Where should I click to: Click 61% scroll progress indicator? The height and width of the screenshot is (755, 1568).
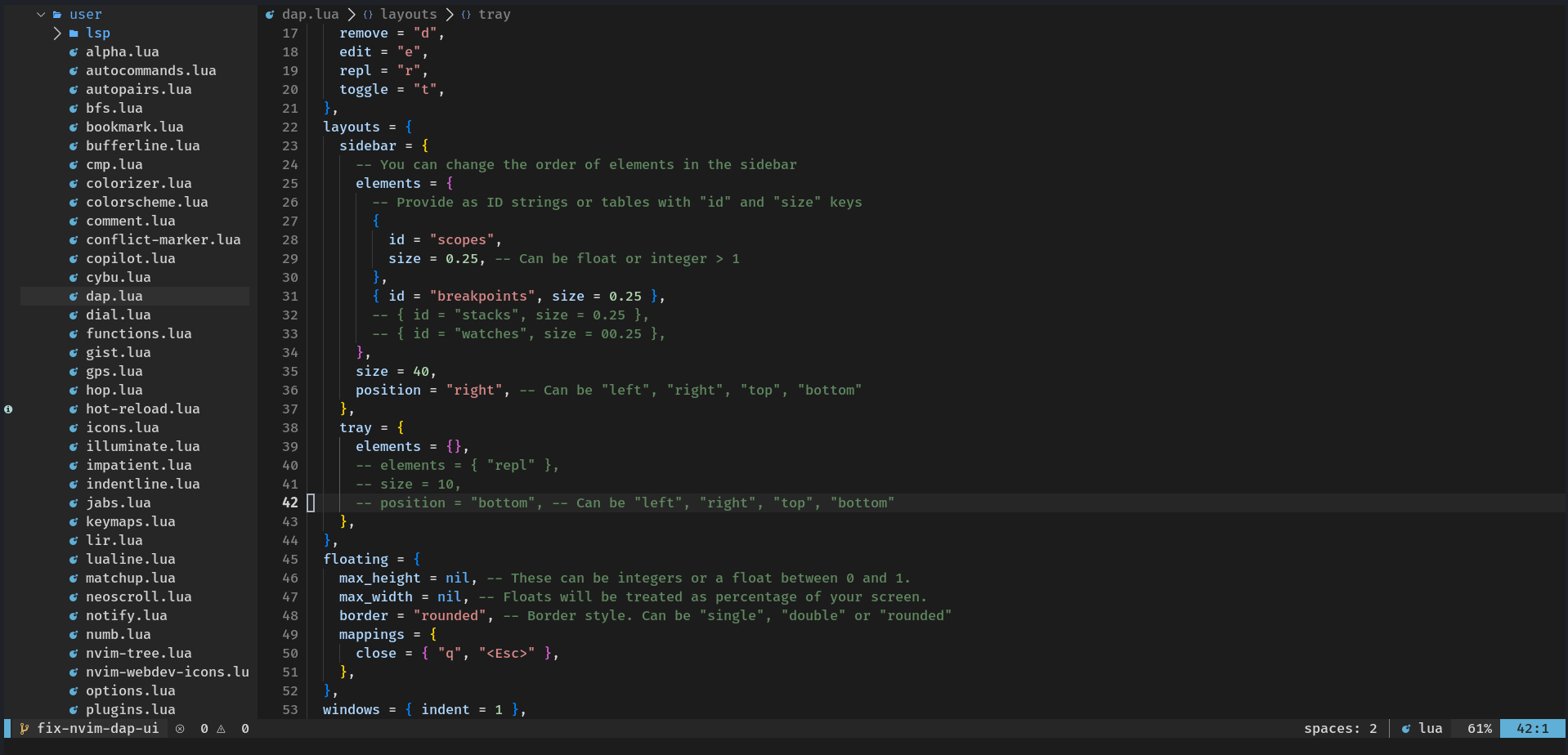[x=1480, y=729]
